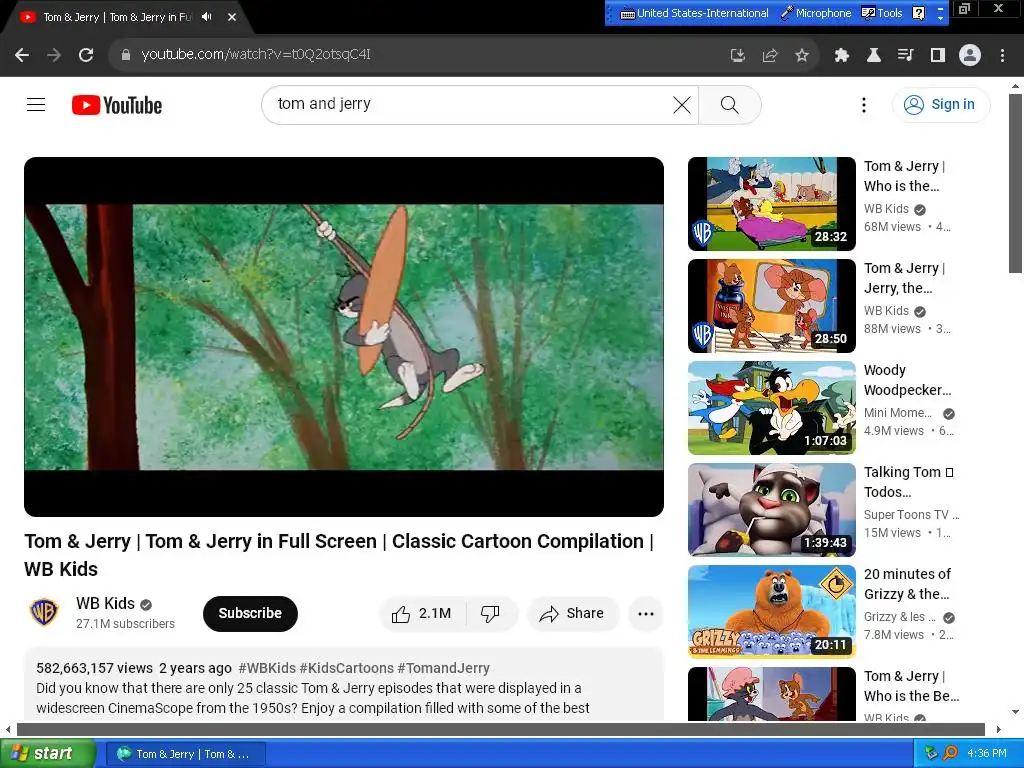Open Woody Woodpecker 1:07:03 thumbnail
Image resolution: width=1024 pixels, height=768 pixels.
coord(771,408)
